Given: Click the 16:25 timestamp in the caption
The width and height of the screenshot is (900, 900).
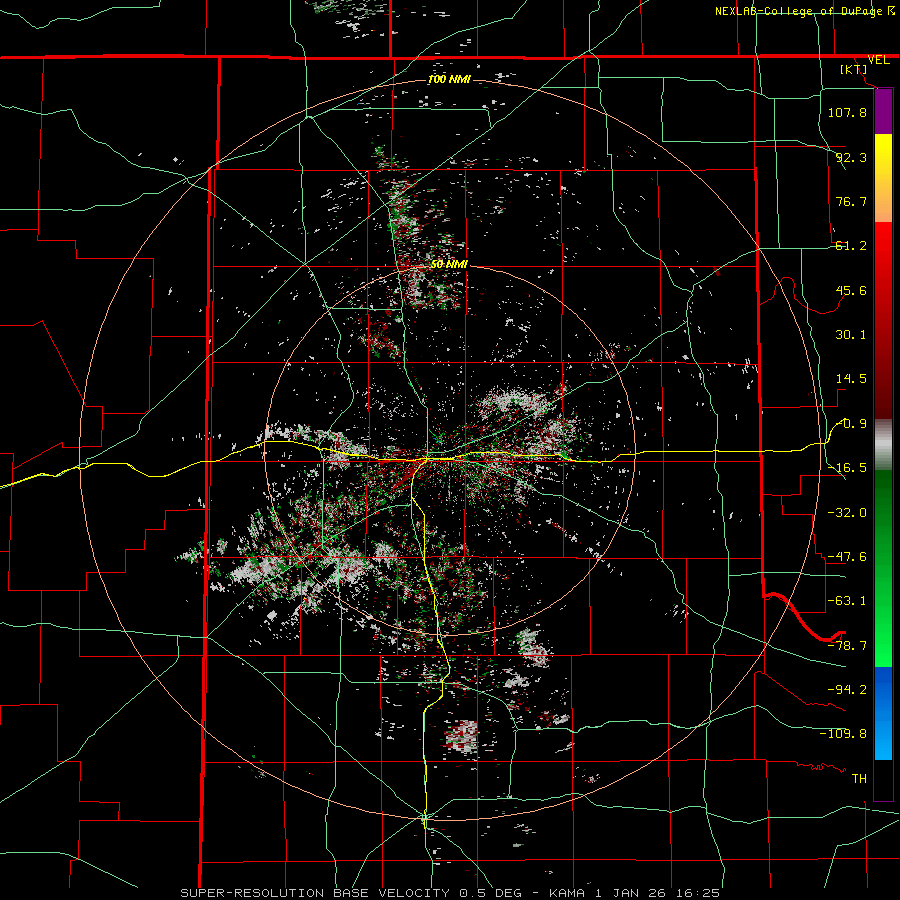Looking at the screenshot, I should (698, 893).
